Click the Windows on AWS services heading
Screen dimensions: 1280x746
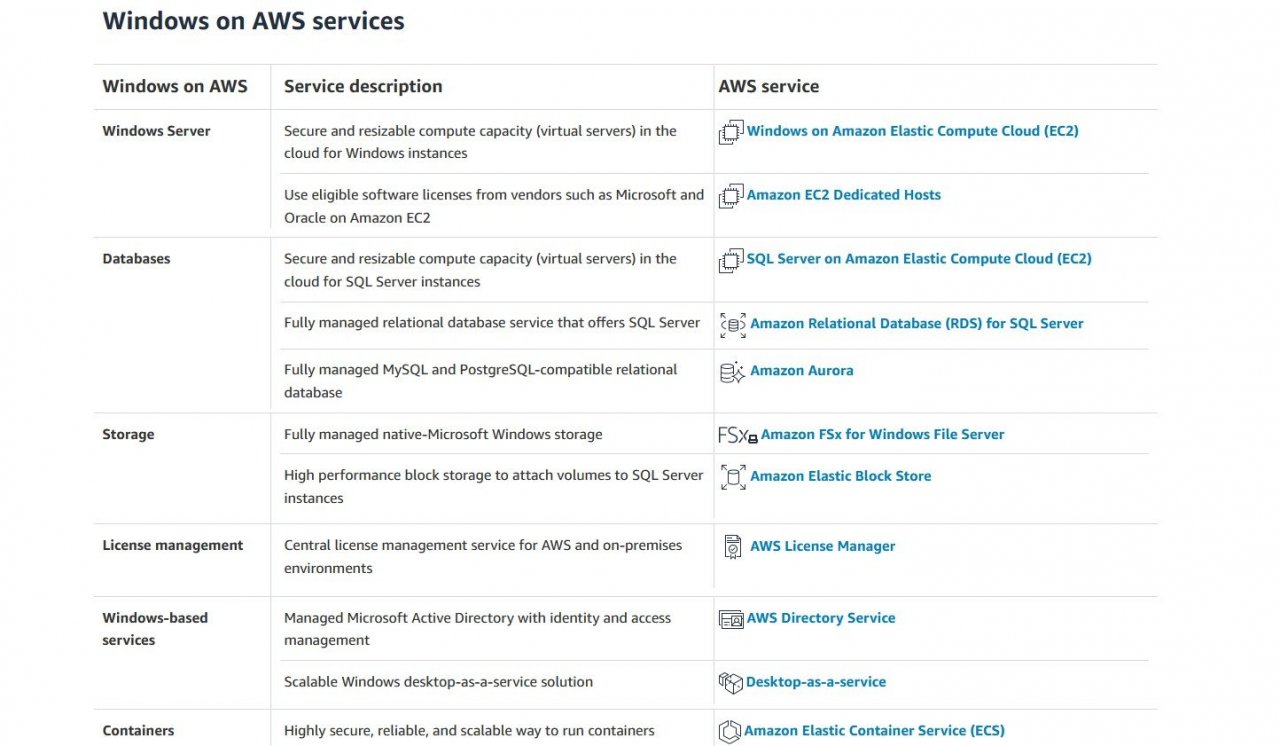pyautogui.click(x=253, y=21)
